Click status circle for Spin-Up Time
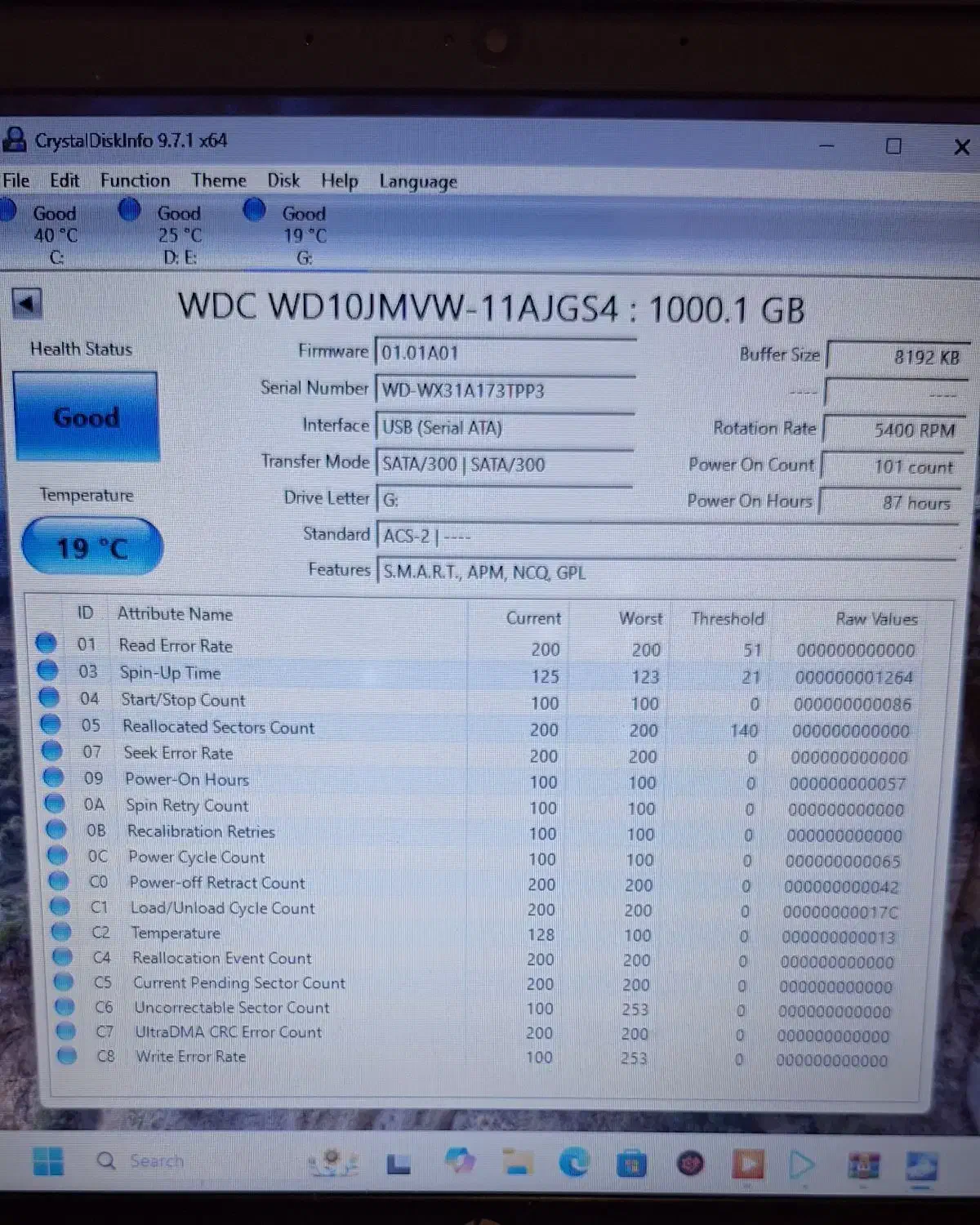Screen dimensions: 980x1225 [48, 670]
